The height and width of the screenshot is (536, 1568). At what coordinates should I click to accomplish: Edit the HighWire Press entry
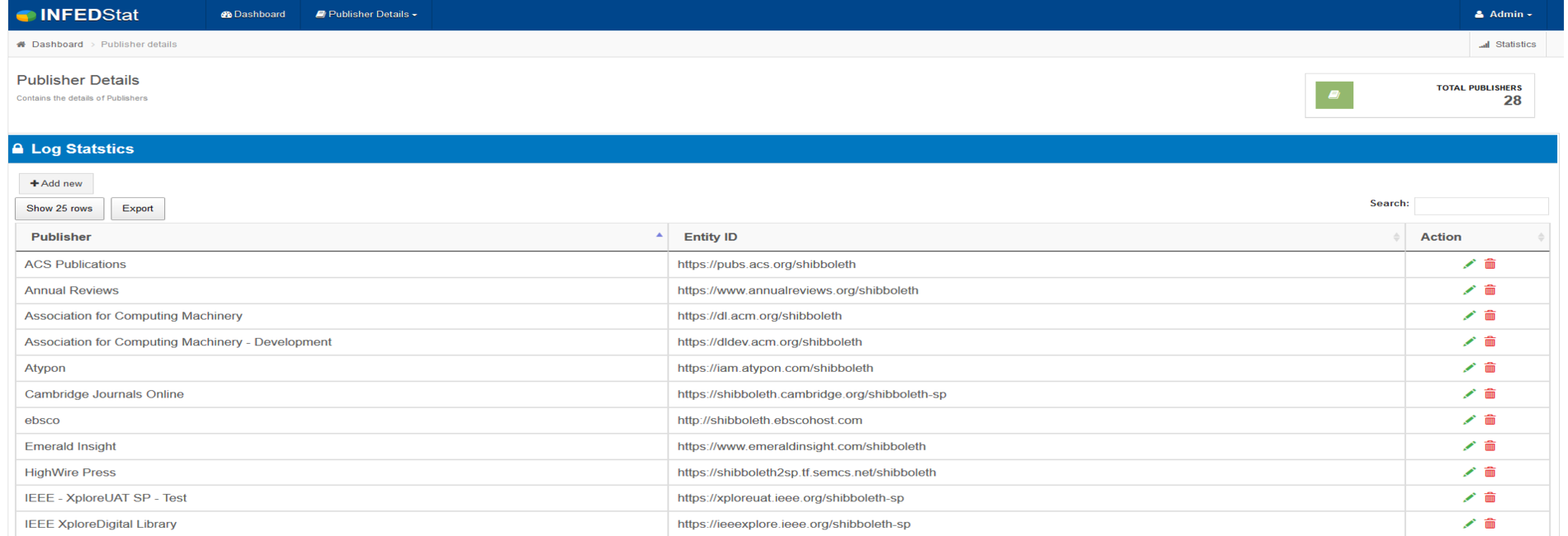[x=1468, y=473]
